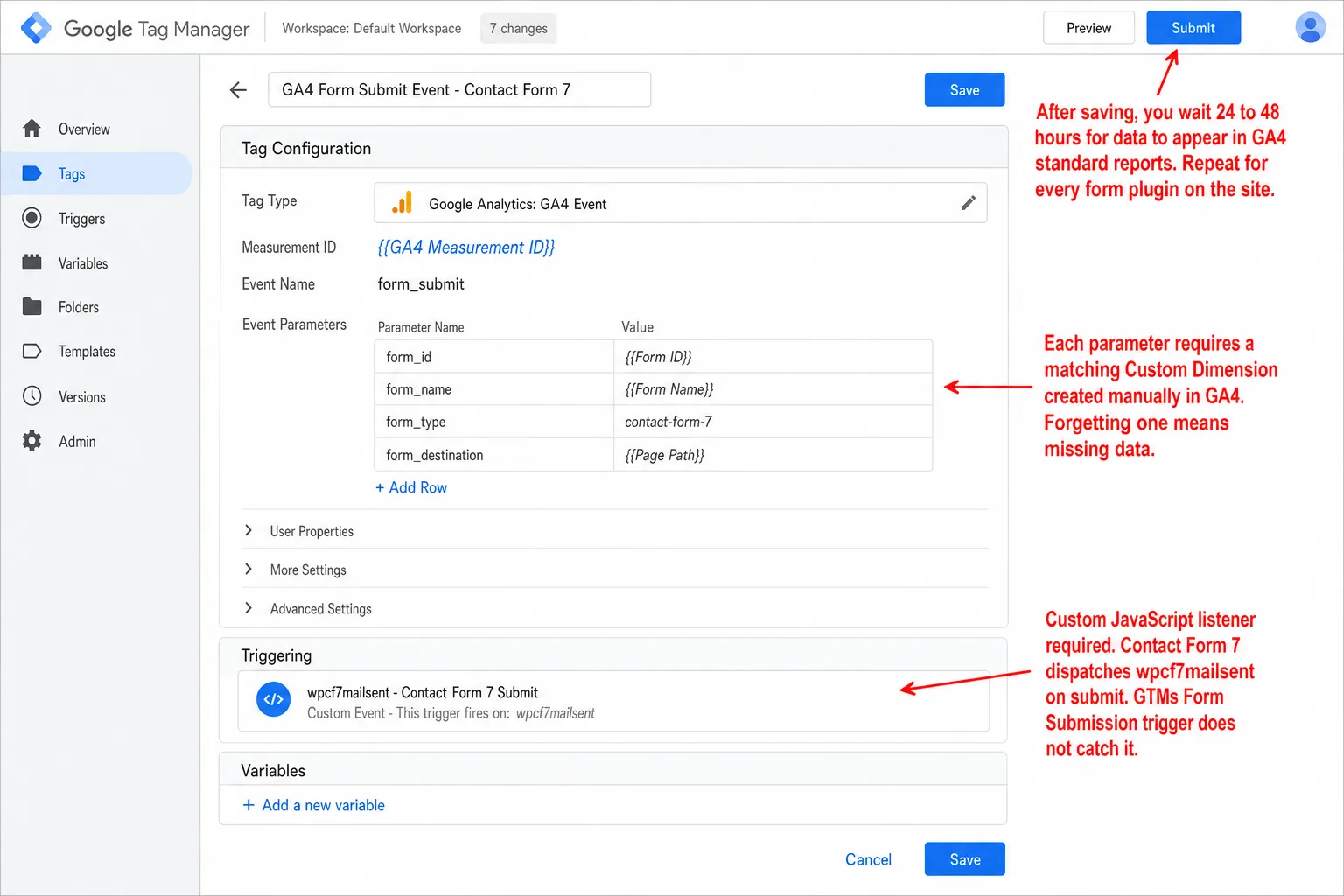Click the bottom Save button

[x=964, y=859]
